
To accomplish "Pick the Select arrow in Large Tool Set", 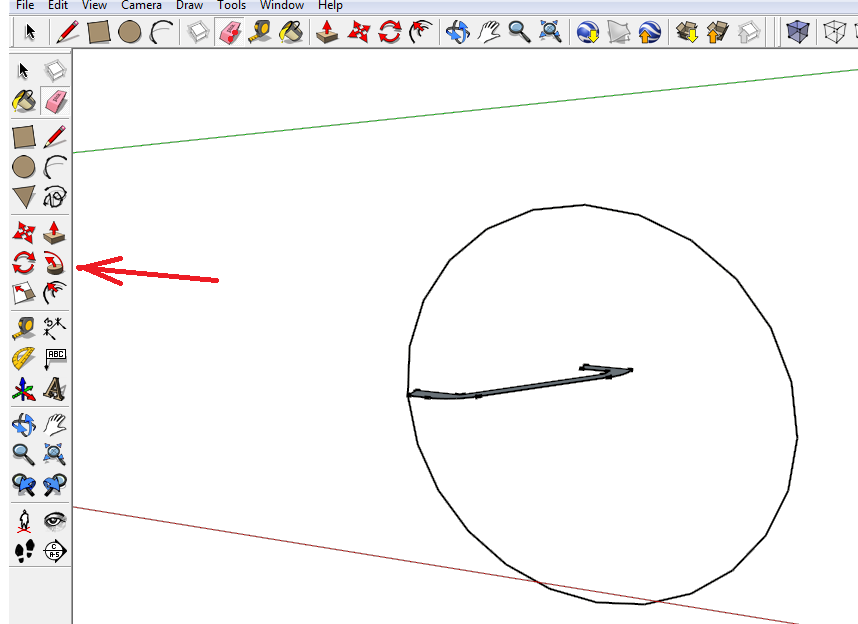I will (24, 71).
